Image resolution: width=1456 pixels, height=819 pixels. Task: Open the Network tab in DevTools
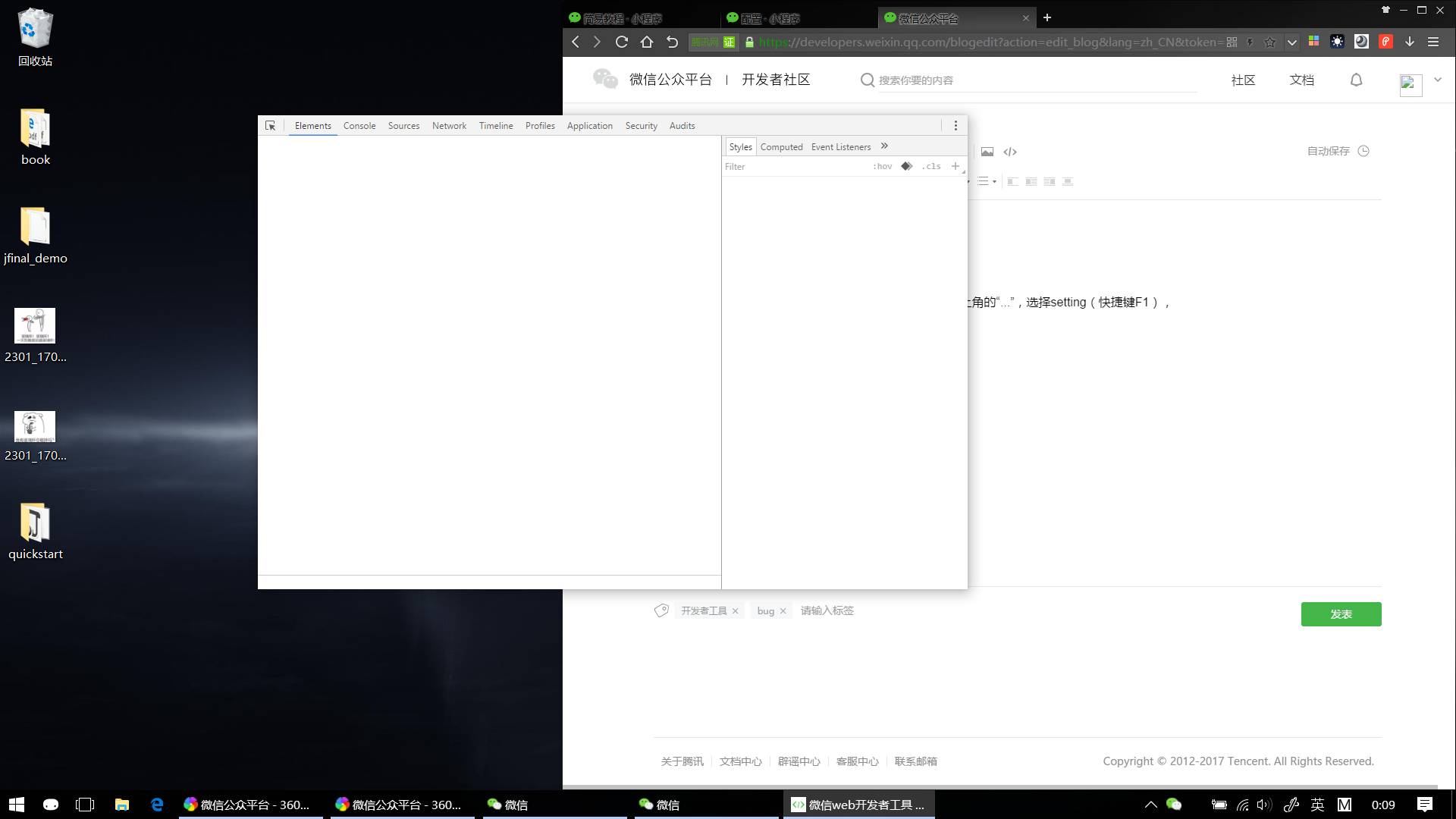point(449,126)
